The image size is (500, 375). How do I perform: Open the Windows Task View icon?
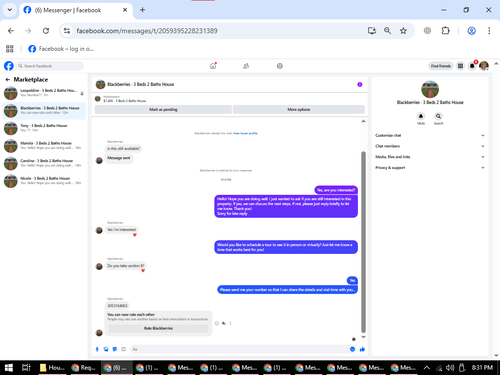[26, 368]
